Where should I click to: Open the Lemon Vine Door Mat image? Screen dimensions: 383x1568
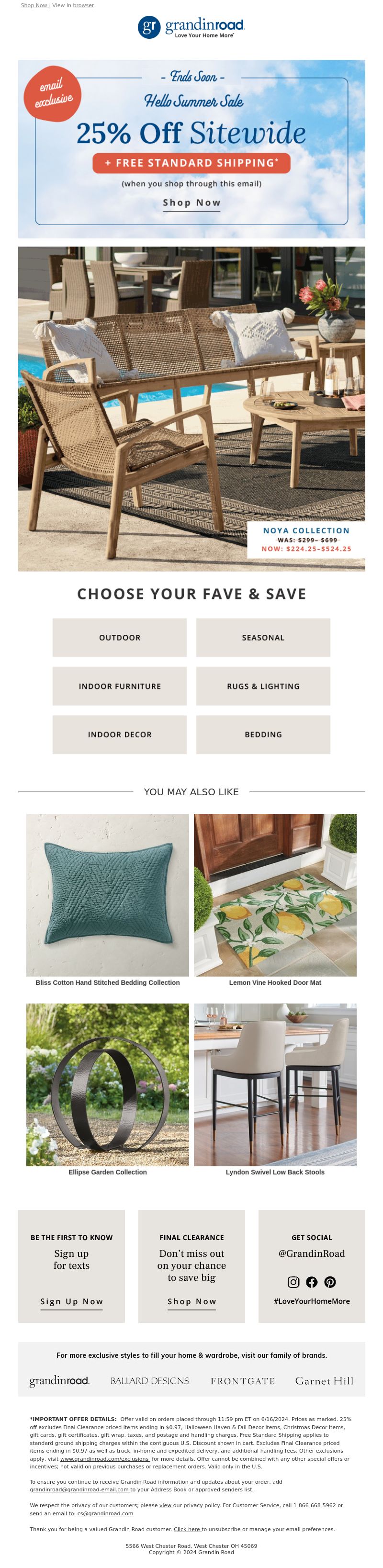pos(275,895)
